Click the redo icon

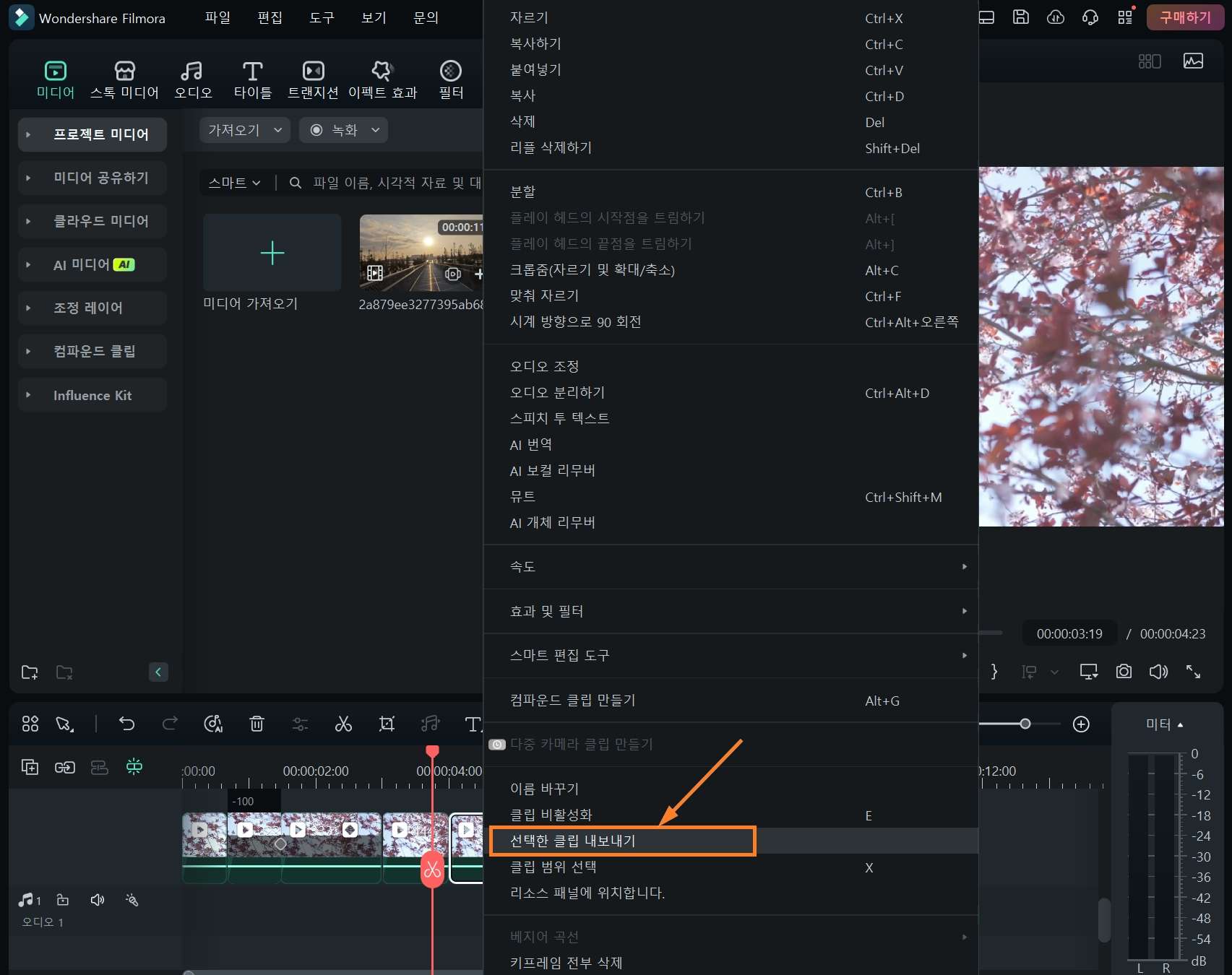point(170,724)
